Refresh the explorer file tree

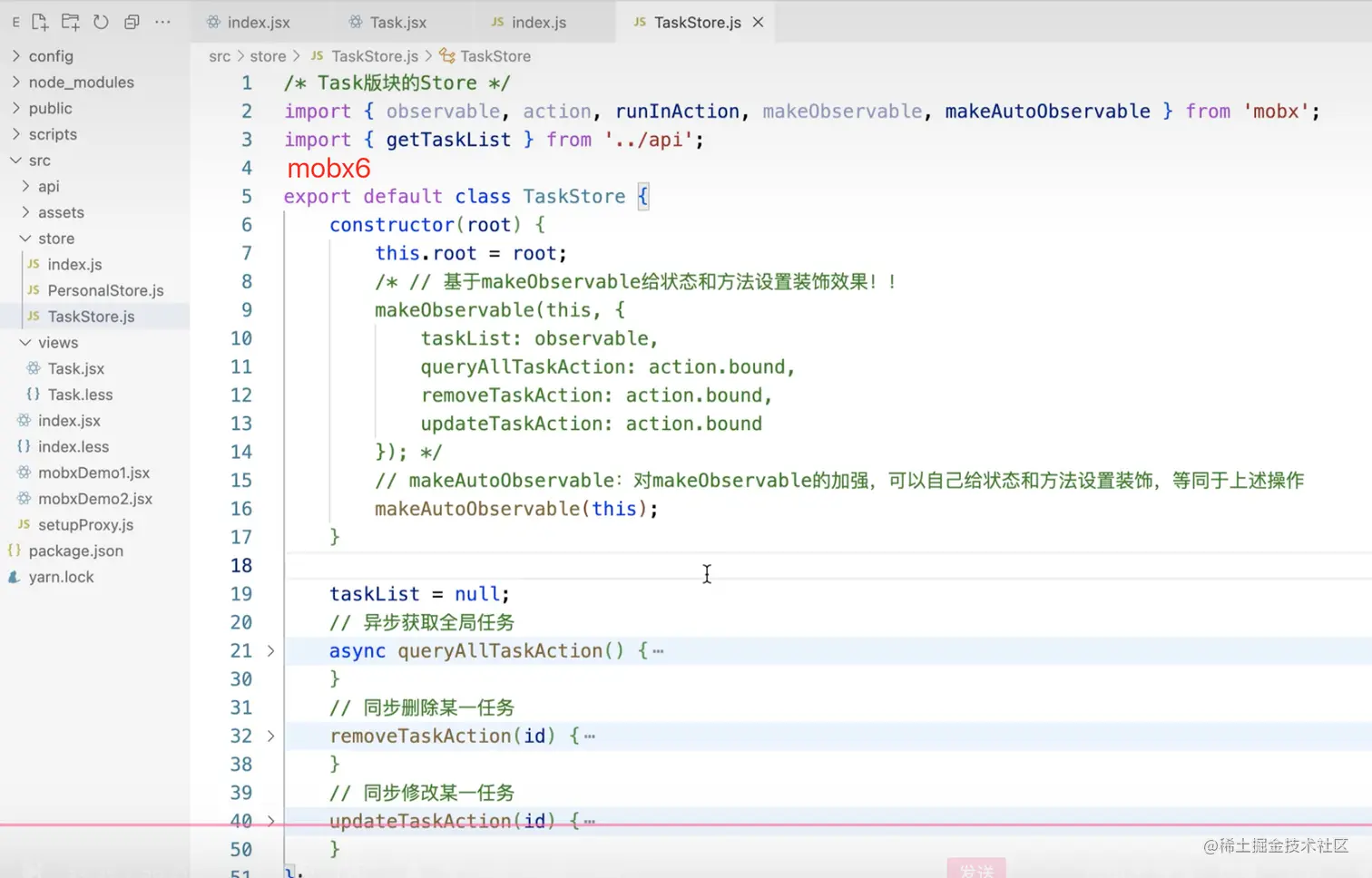tap(101, 22)
